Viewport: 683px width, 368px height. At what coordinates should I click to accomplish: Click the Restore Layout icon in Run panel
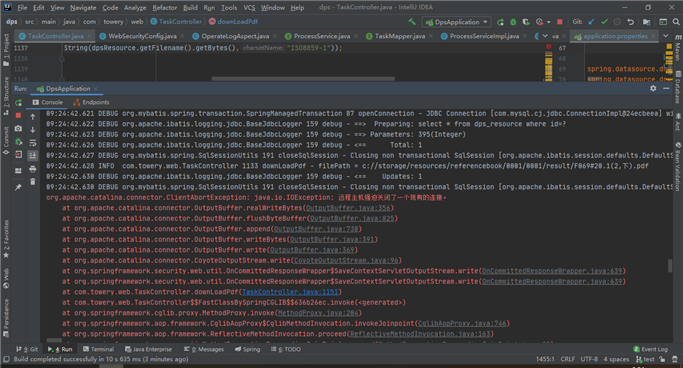18,170
